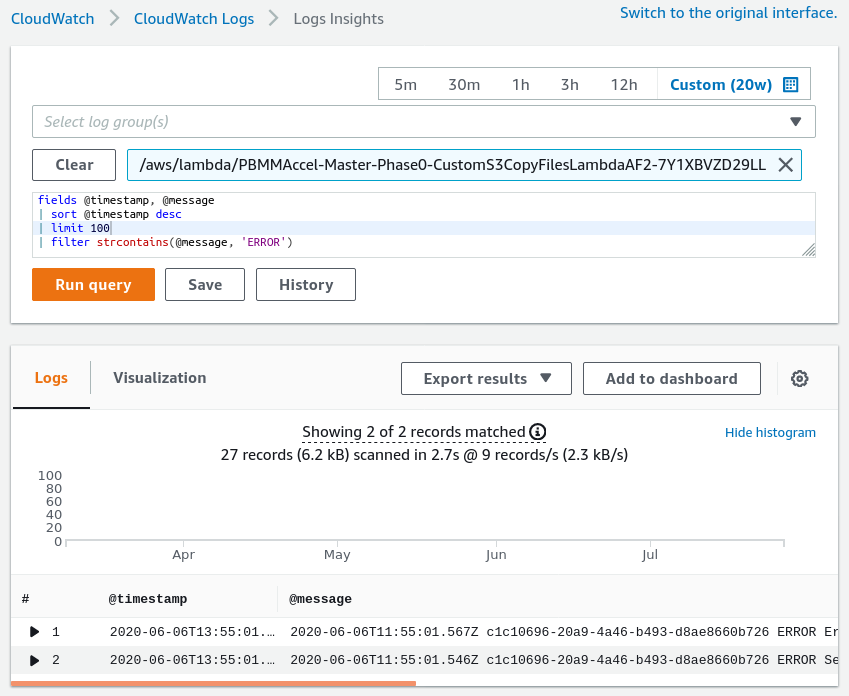The width and height of the screenshot is (849, 696).
Task: Hide the histogram
Action: [x=770, y=433]
